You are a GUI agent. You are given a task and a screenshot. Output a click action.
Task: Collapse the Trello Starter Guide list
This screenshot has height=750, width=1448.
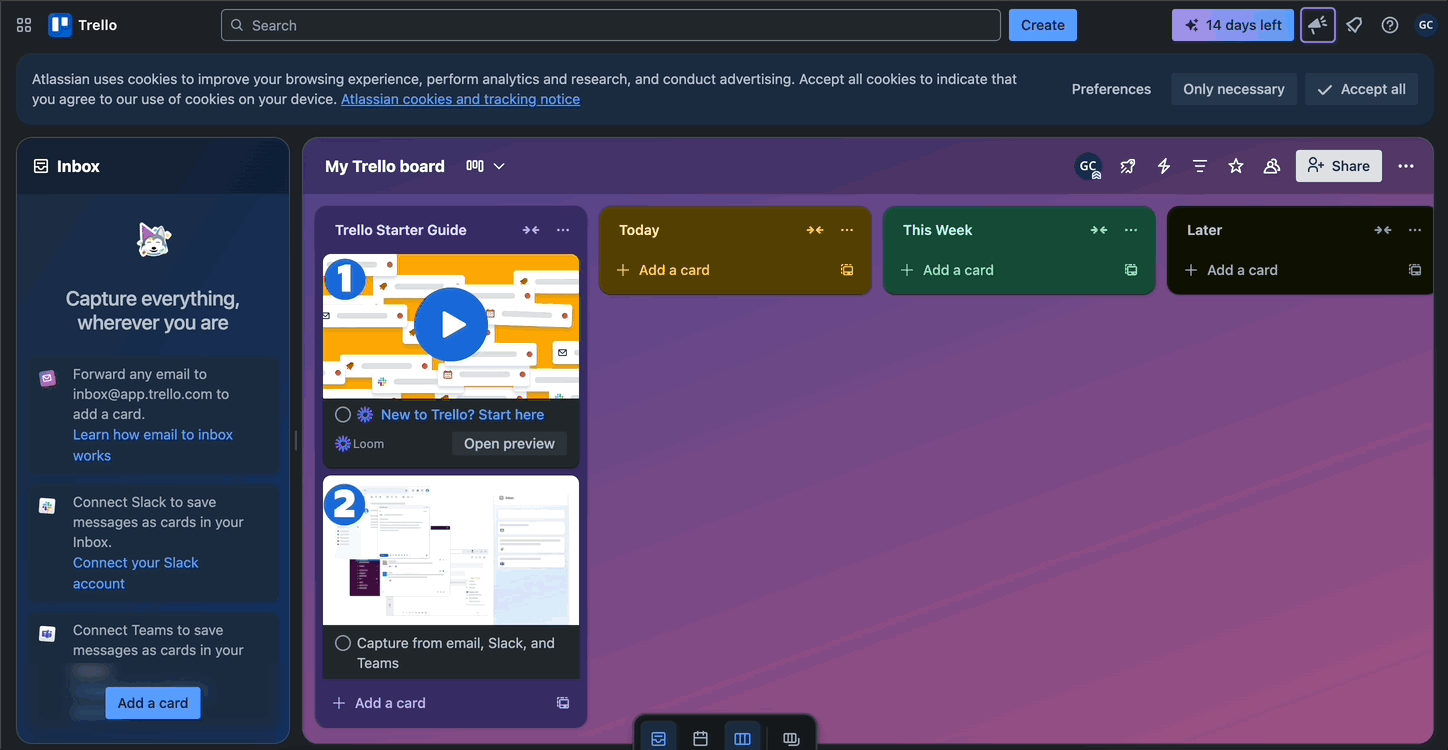531,230
